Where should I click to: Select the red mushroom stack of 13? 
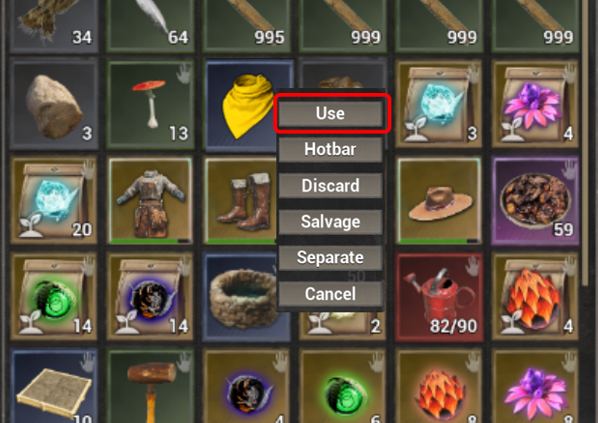point(151,104)
